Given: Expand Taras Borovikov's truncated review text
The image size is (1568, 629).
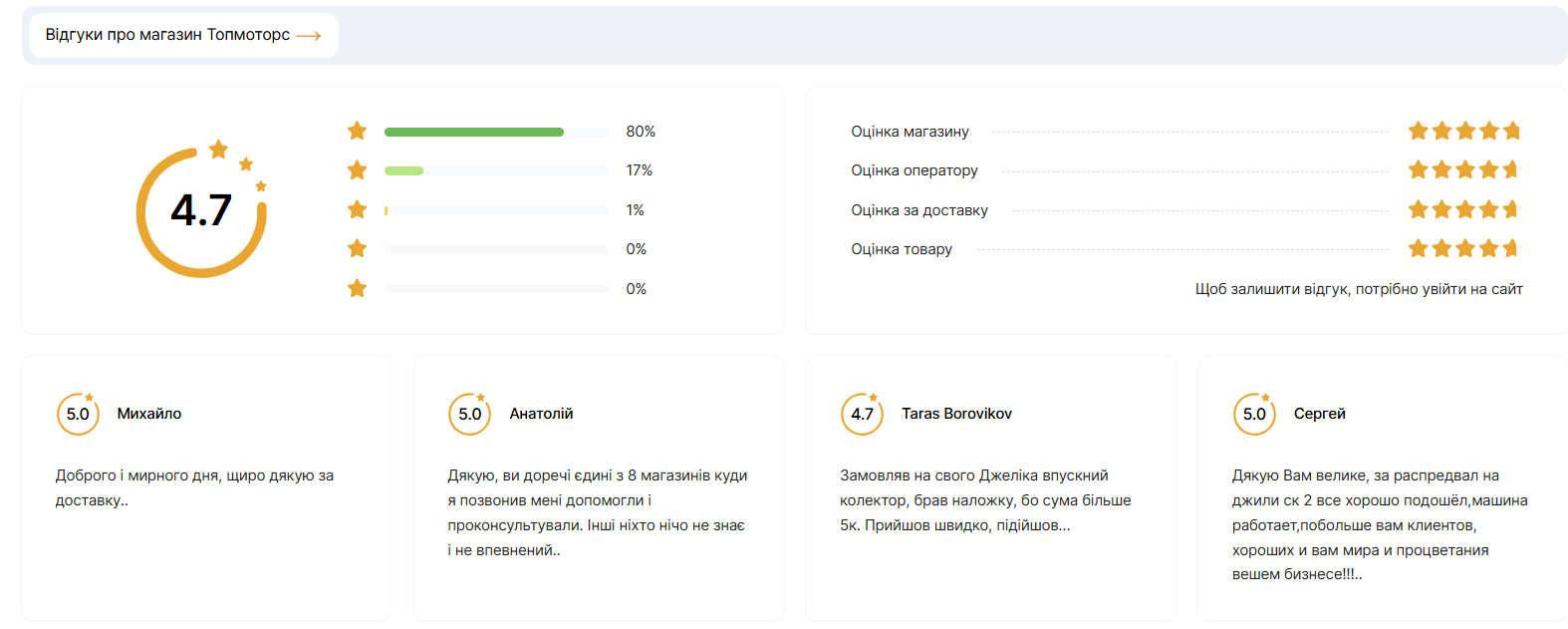Looking at the screenshot, I should point(985,500).
